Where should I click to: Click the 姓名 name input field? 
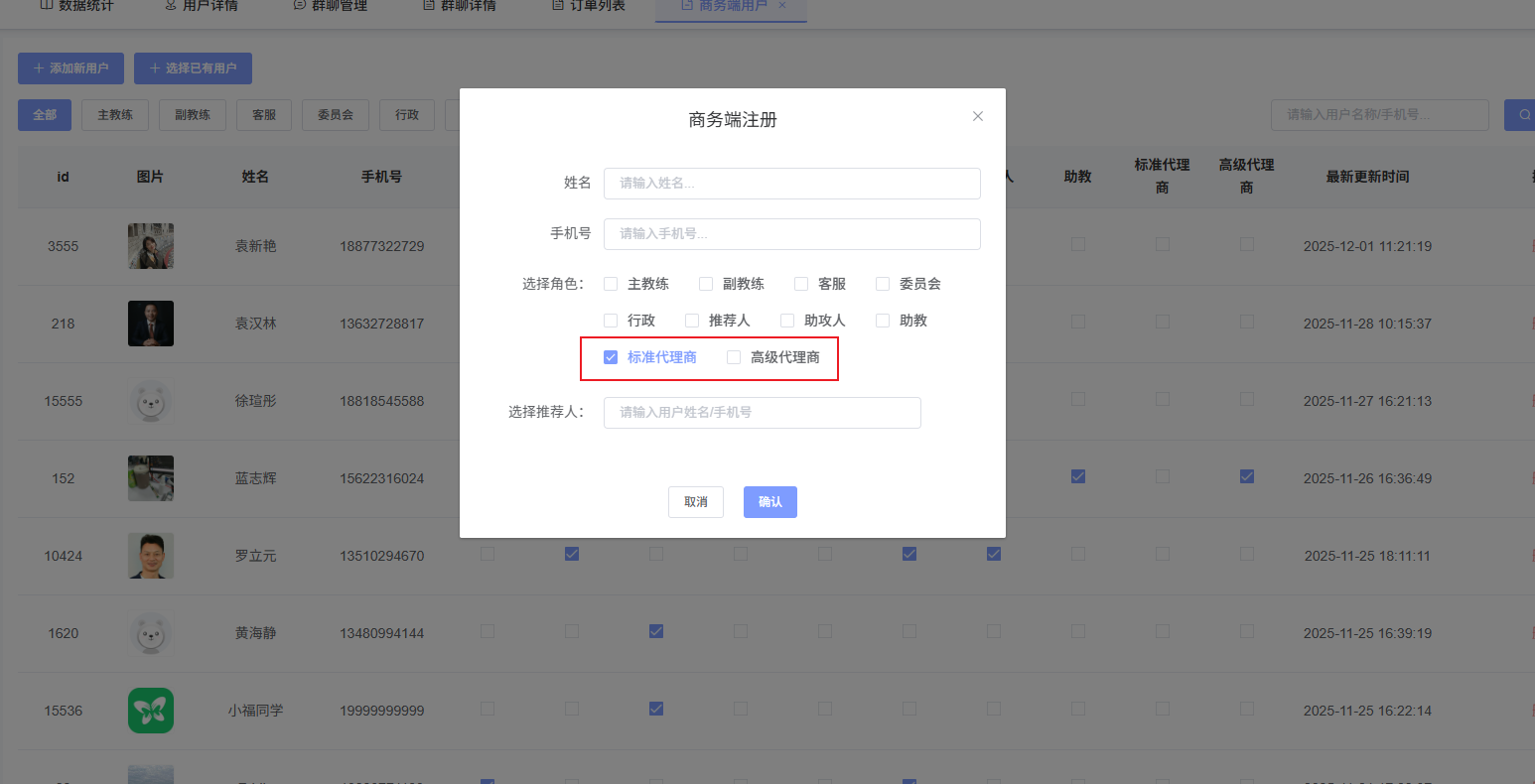791,183
